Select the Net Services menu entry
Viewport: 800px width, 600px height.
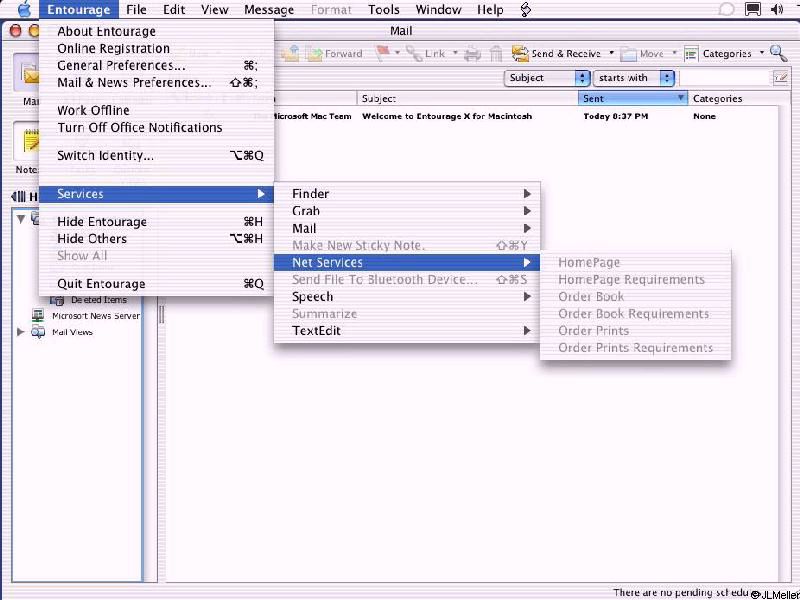pyautogui.click(x=407, y=262)
